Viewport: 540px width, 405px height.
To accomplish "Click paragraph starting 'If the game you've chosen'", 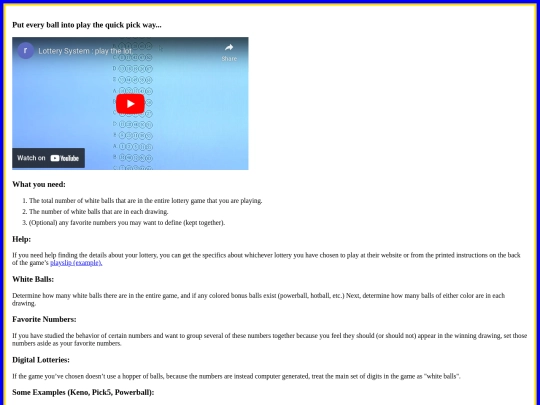I will tap(236, 376).
